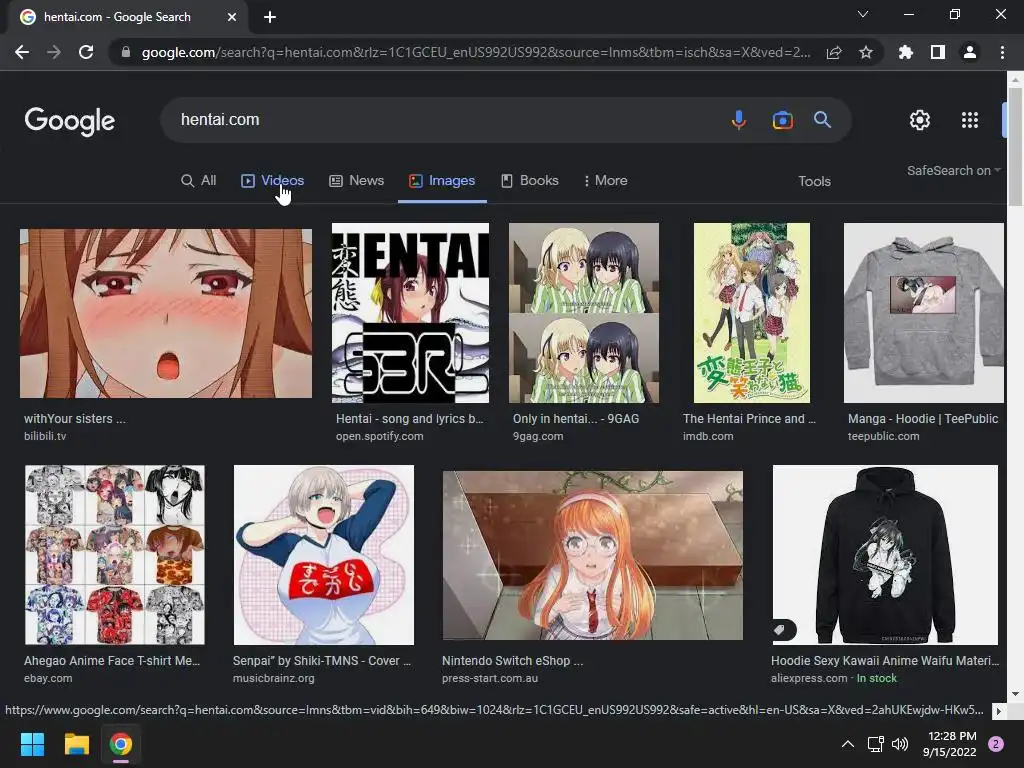
Task: Click the Google logo
Action: coord(70,121)
